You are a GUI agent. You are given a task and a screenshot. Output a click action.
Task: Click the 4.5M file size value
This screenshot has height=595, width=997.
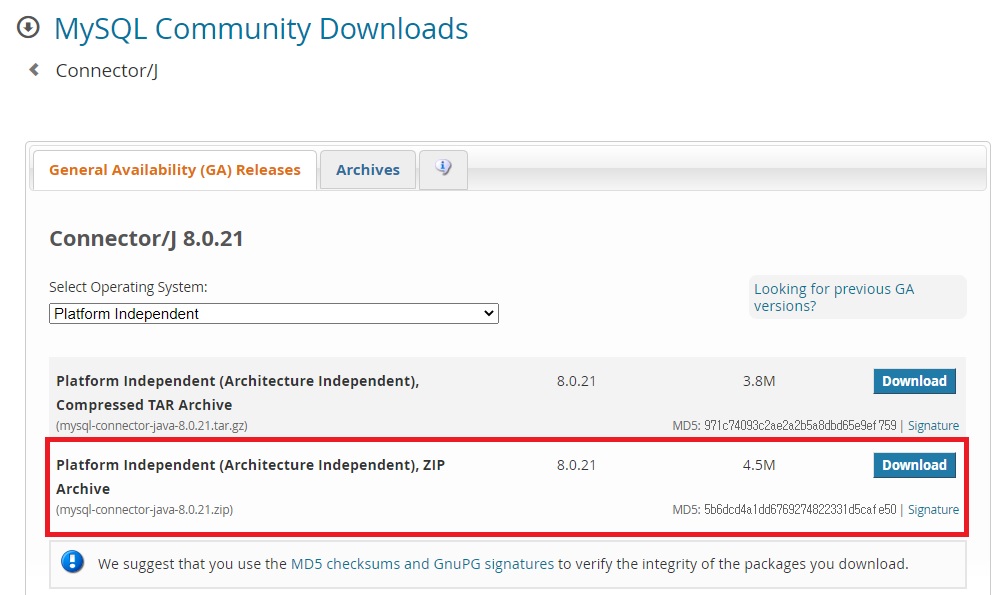pos(759,465)
